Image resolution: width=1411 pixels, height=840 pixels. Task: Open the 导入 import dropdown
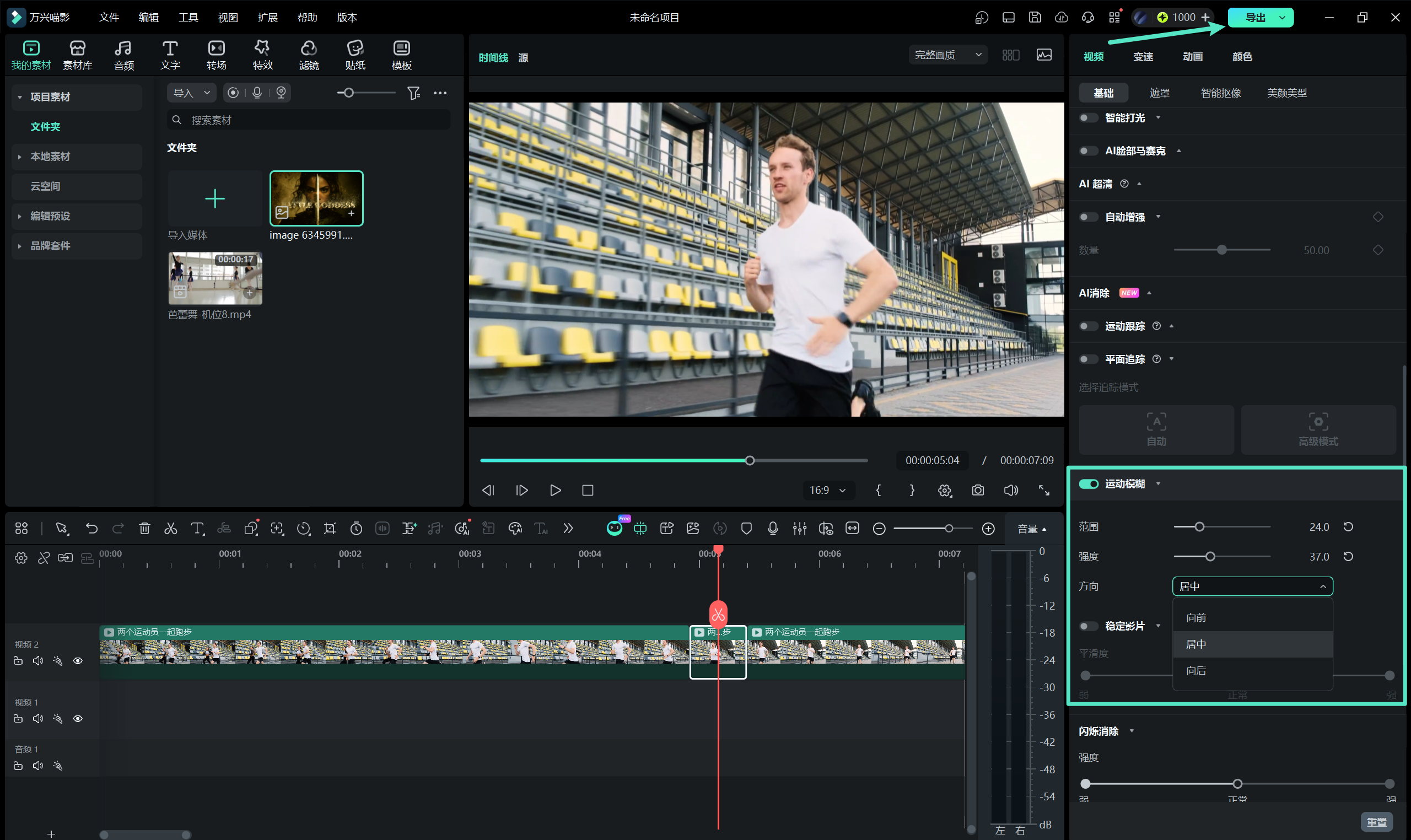(x=191, y=92)
